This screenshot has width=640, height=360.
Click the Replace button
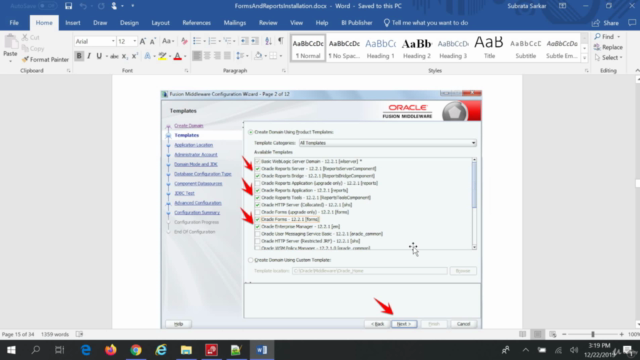click(x=609, y=47)
